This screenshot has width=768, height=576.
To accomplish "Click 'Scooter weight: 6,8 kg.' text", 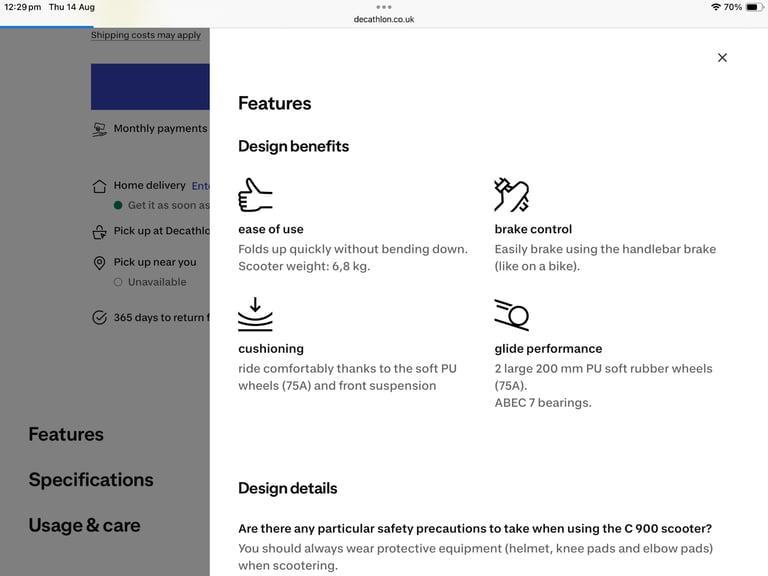I will click(304, 266).
